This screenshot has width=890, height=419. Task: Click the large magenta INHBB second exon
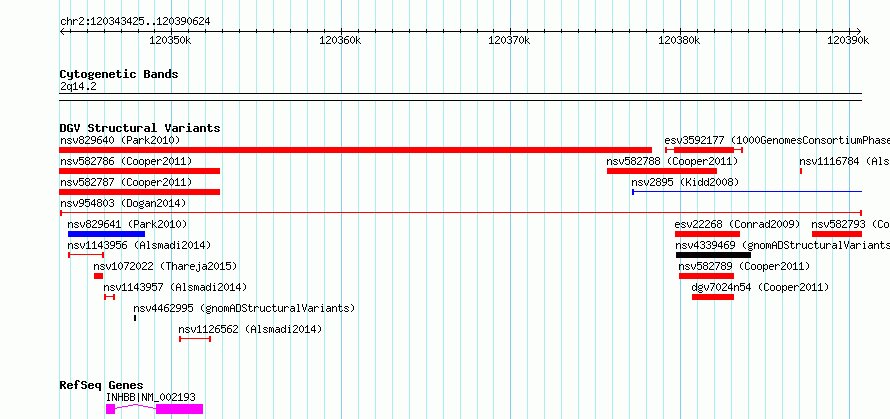179,409
